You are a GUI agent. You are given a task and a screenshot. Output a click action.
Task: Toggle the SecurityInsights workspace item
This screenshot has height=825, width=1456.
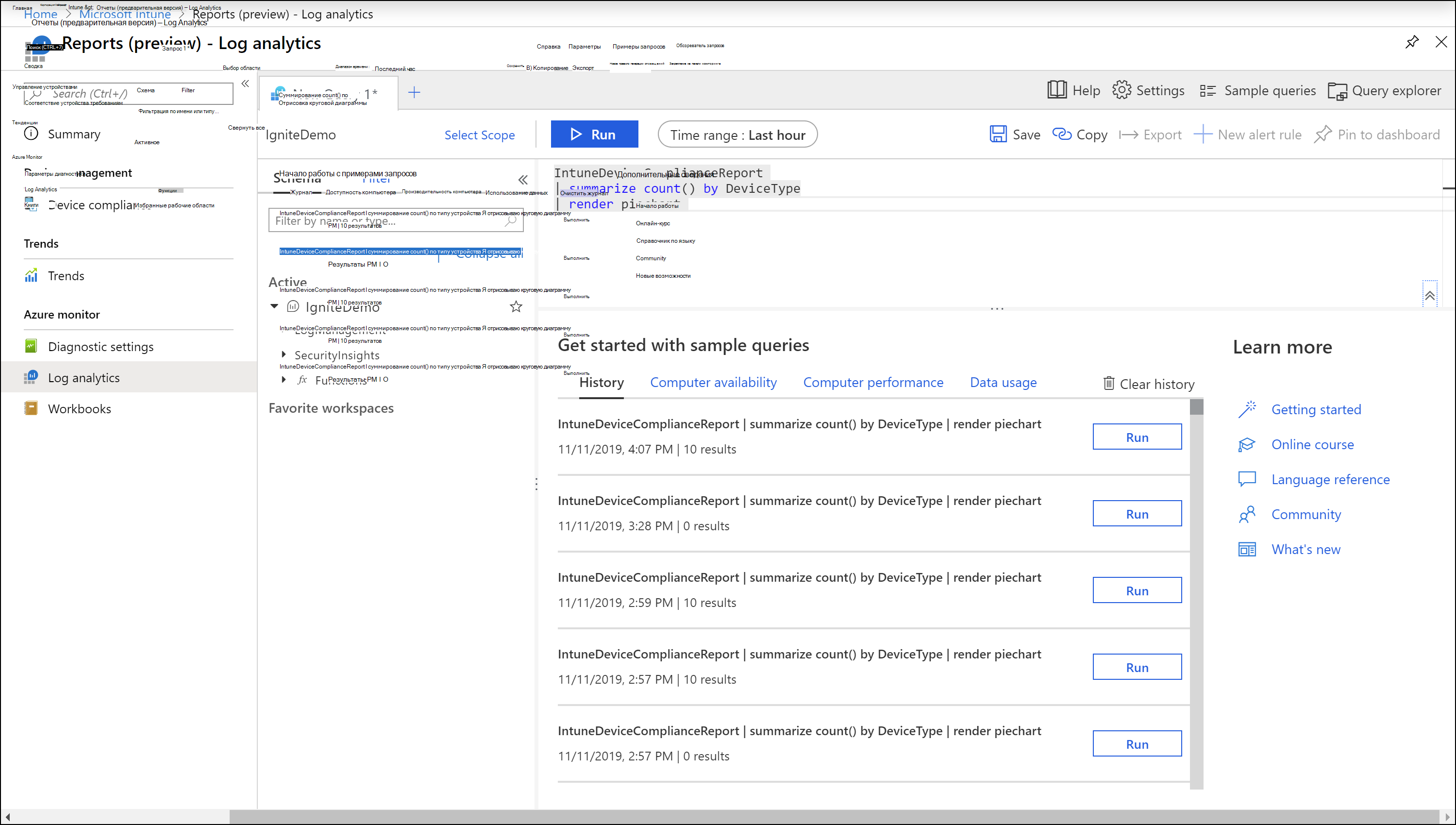(283, 355)
